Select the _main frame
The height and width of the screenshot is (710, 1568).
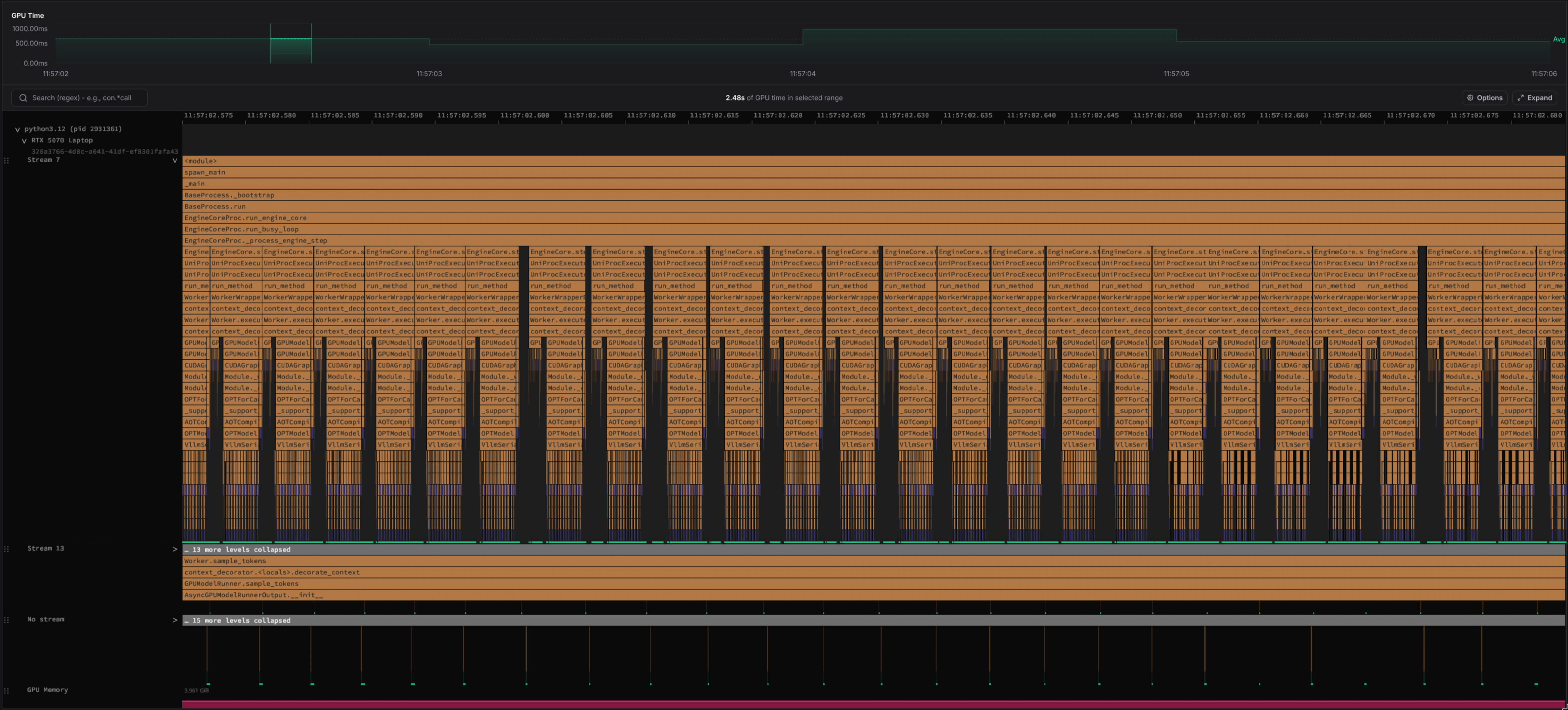874,184
